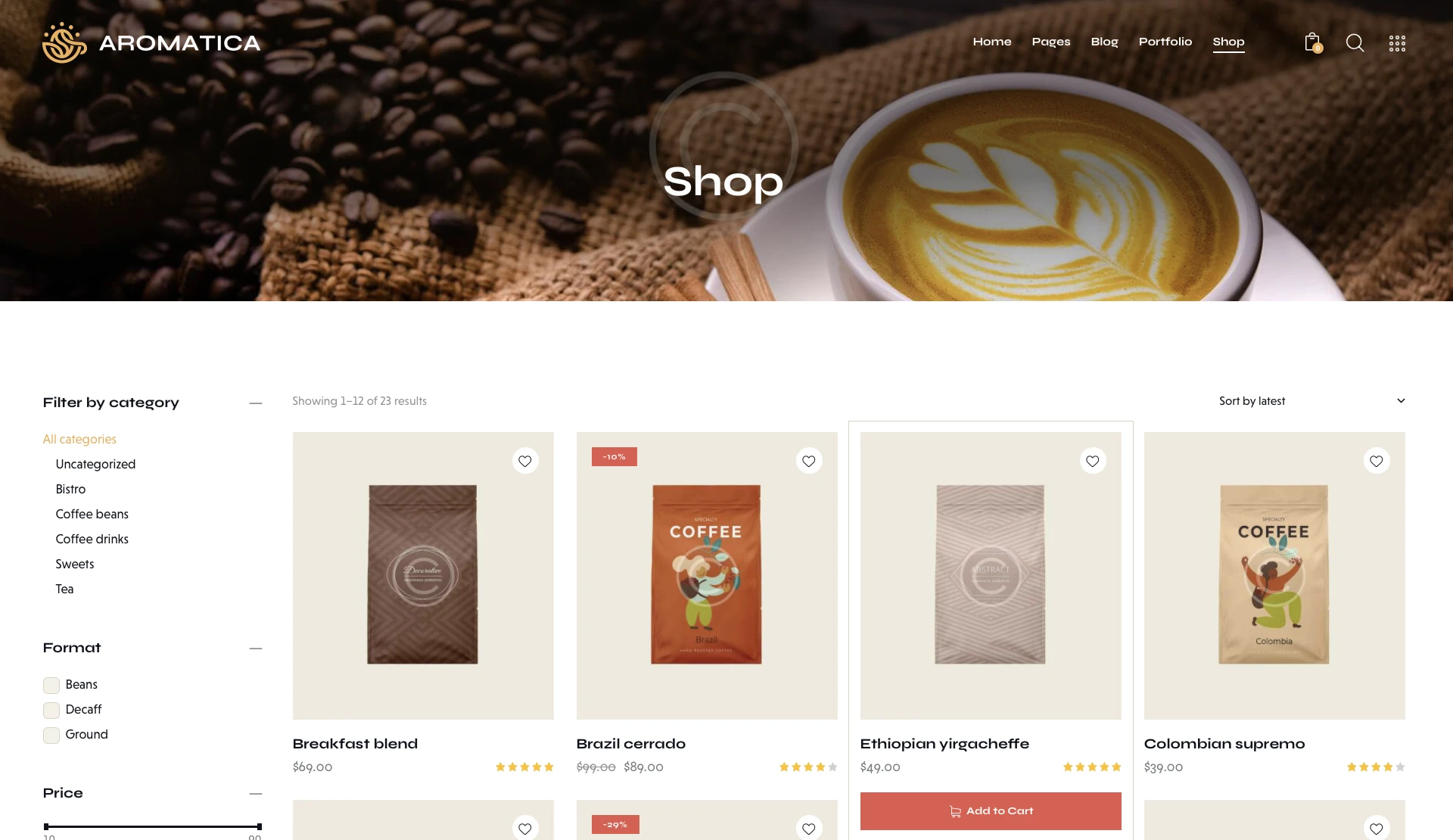Open the Pages menu
This screenshot has width=1453, height=840.
point(1051,42)
